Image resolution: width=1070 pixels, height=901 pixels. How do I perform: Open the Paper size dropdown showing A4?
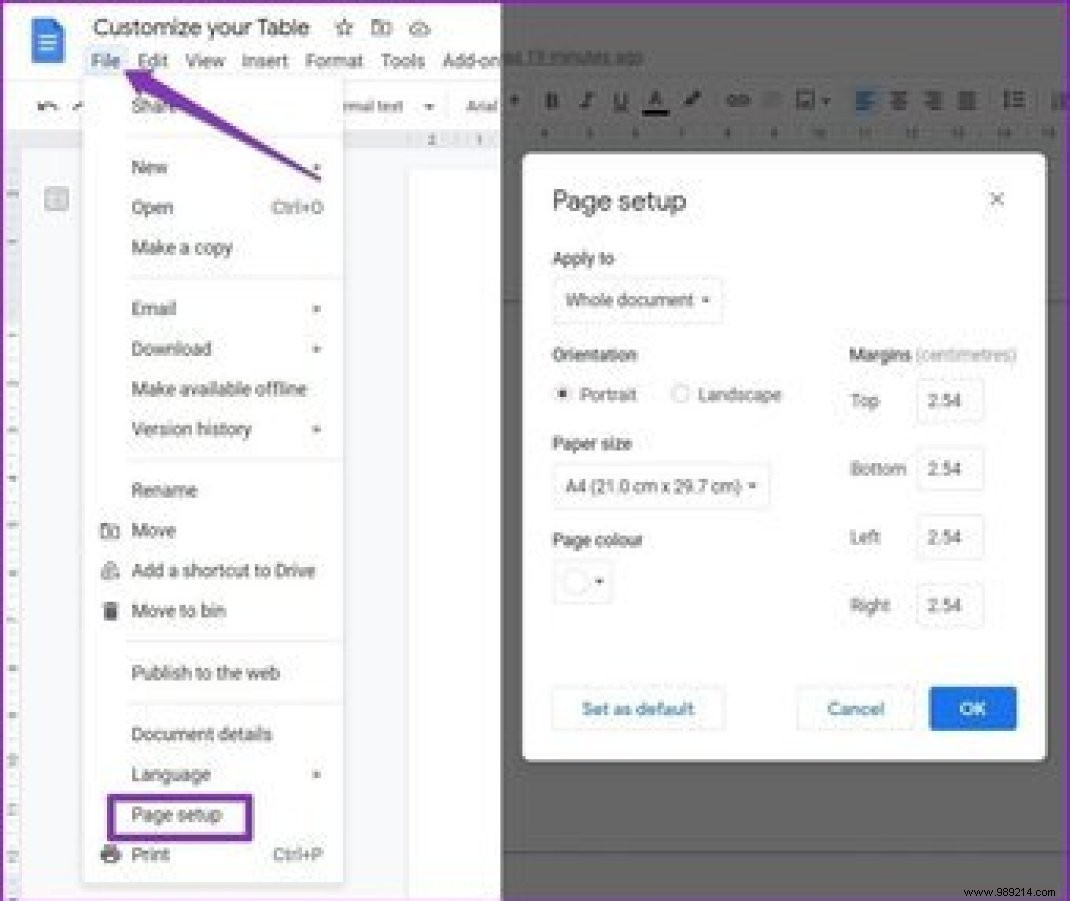click(x=660, y=486)
